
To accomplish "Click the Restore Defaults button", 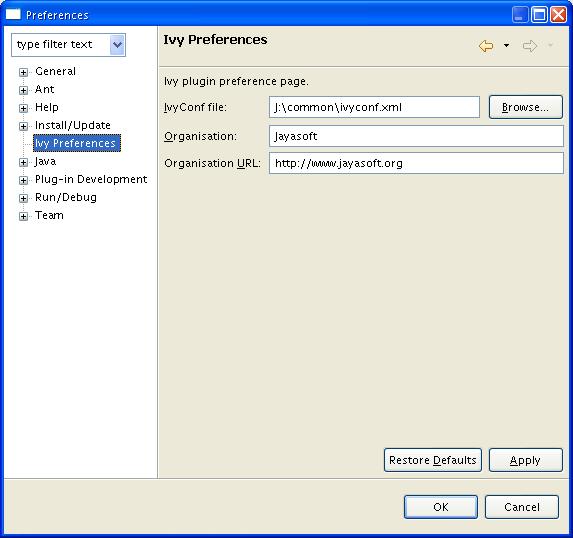I will click(433, 460).
